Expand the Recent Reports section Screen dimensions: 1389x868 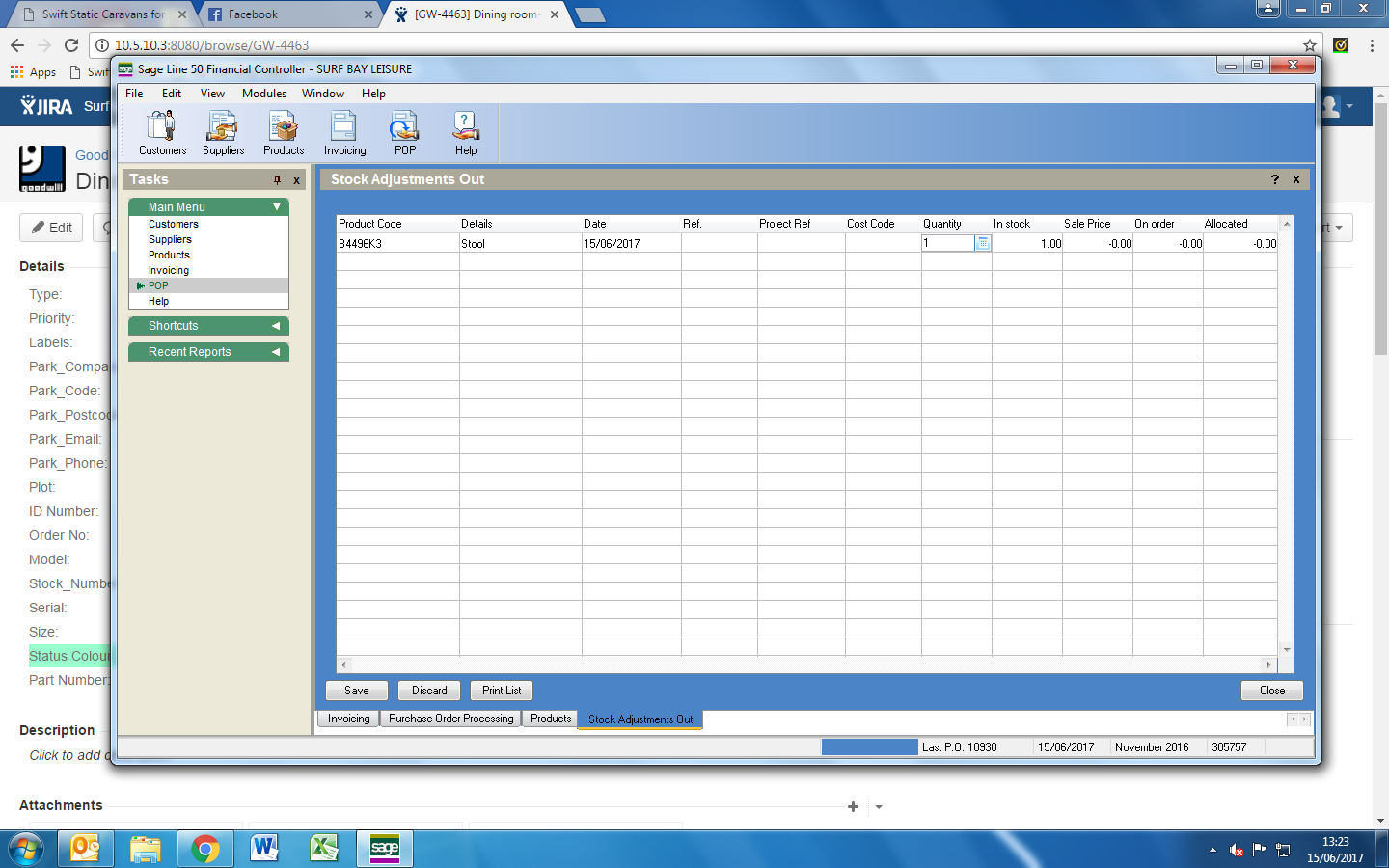pyautogui.click(x=276, y=352)
